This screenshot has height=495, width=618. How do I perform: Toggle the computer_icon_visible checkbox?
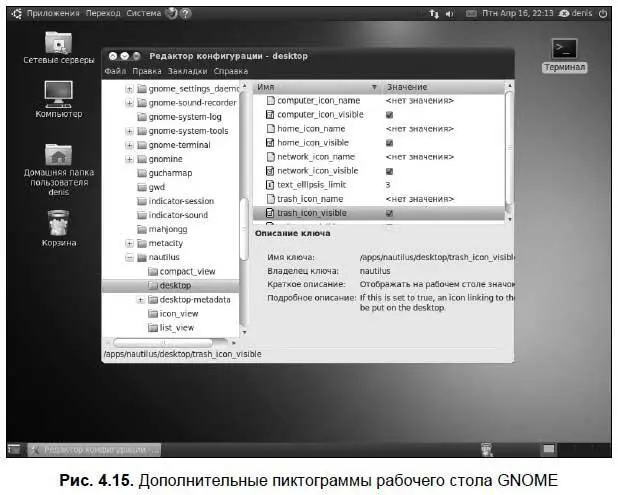(x=389, y=115)
